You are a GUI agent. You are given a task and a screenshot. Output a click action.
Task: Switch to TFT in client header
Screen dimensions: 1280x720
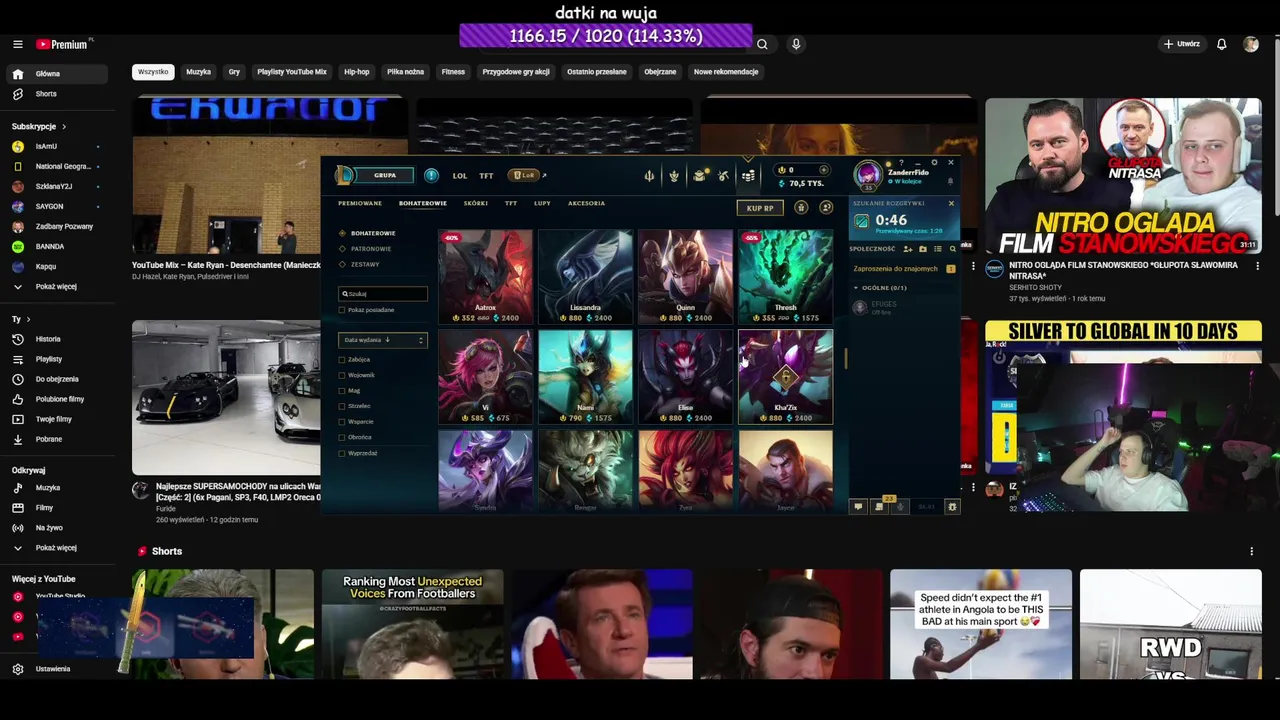486,176
